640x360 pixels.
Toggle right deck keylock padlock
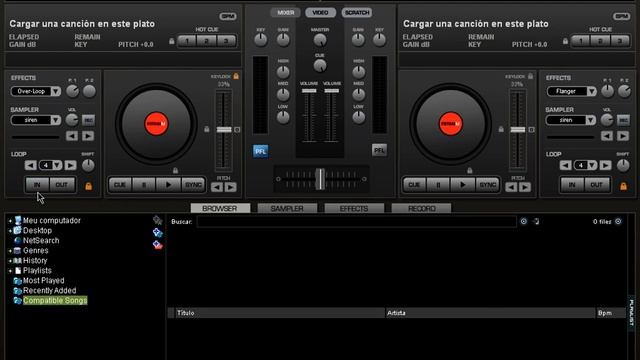[x=530, y=76]
